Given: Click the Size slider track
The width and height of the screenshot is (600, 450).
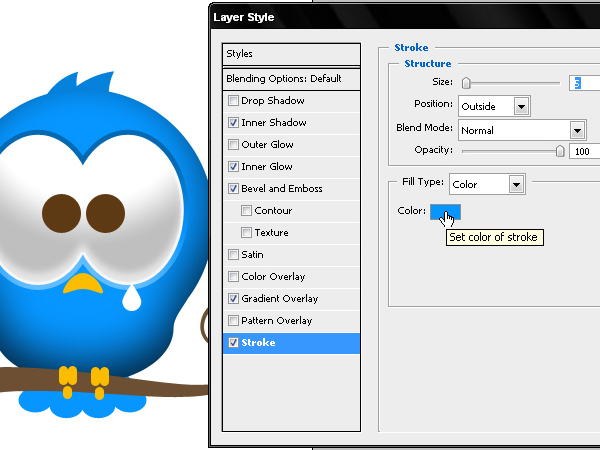Looking at the screenshot, I should point(511,83).
